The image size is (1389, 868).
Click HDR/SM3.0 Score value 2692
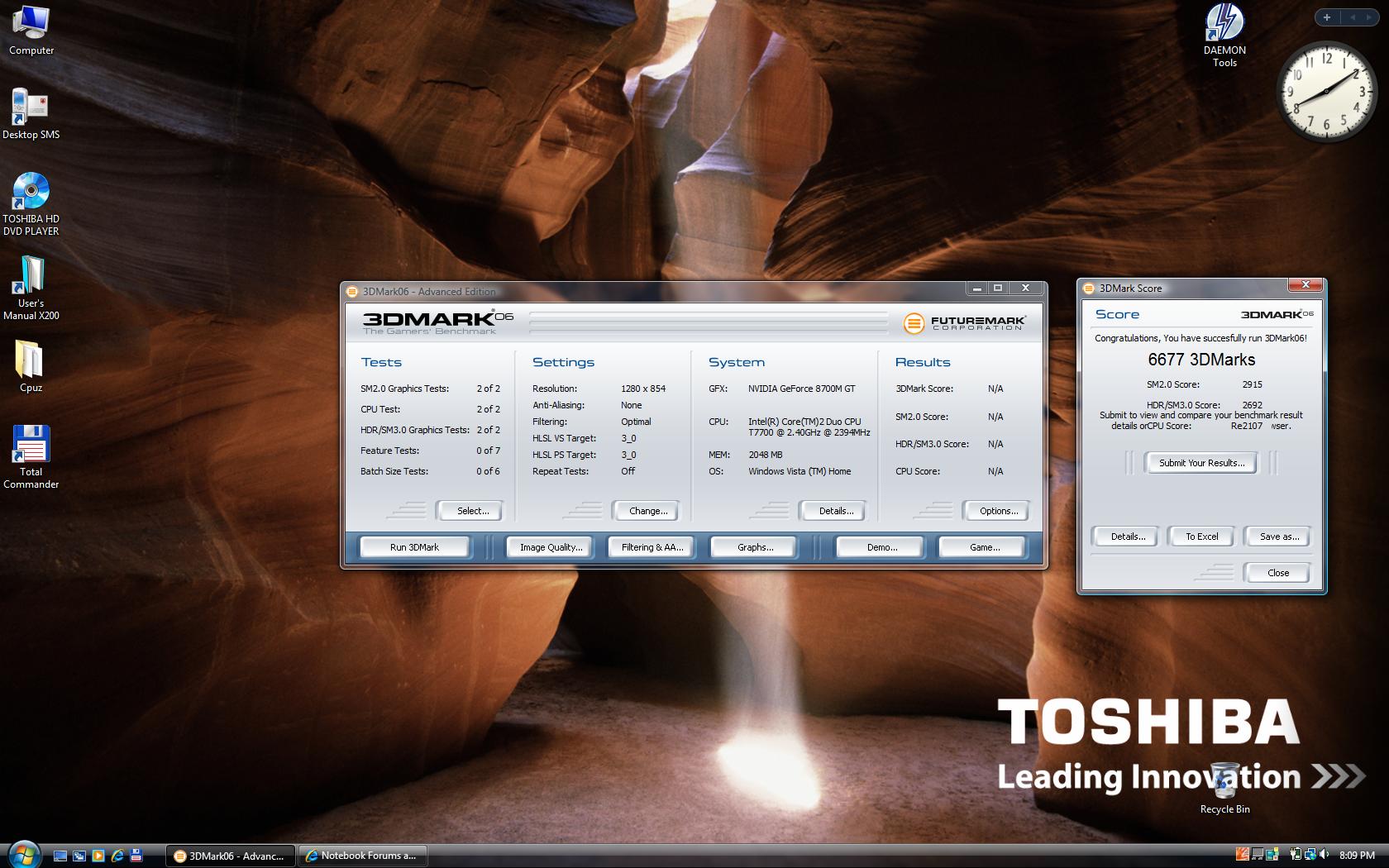1252,405
